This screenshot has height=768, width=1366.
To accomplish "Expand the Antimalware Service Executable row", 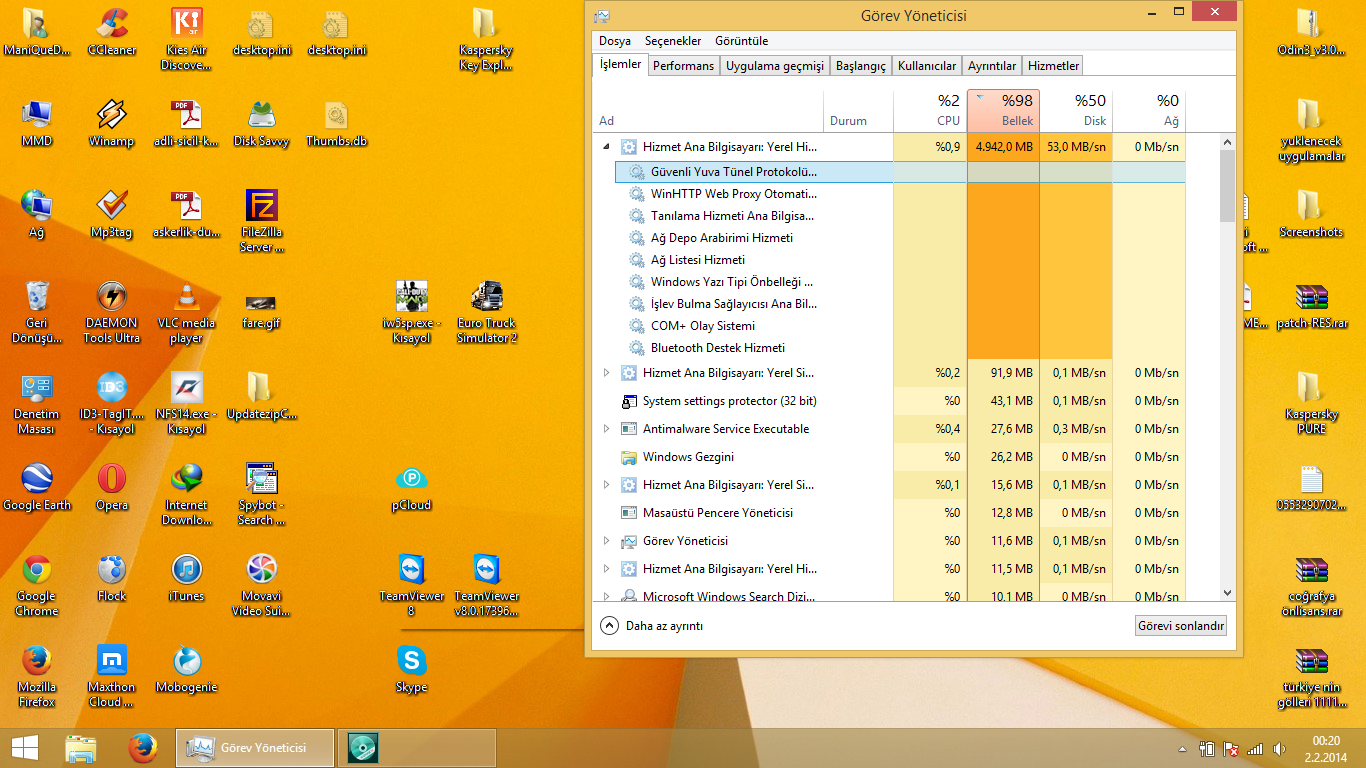I will (606, 429).
